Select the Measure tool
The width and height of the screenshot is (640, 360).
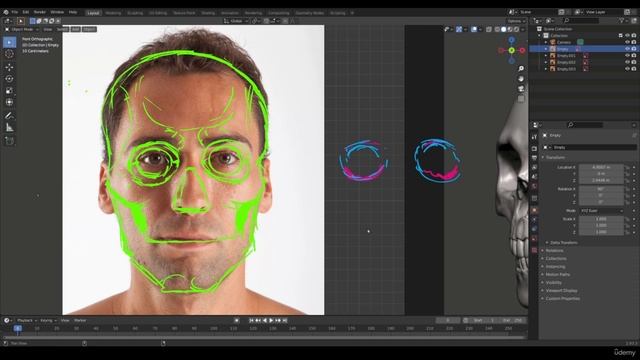click(x=9, y=128)
